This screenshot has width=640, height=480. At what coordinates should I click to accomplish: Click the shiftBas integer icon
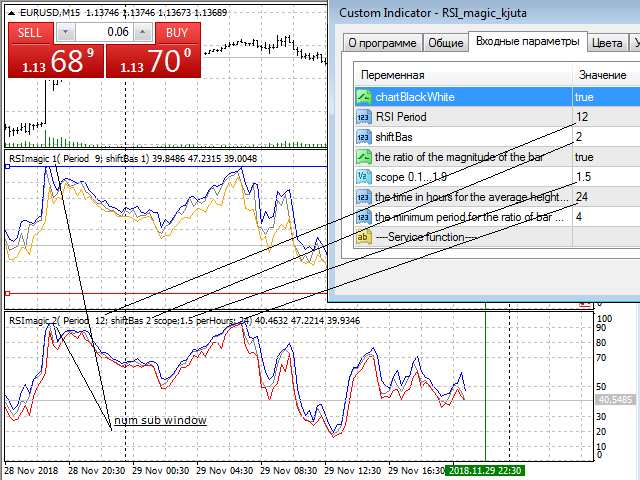click(x=364, y=137)
